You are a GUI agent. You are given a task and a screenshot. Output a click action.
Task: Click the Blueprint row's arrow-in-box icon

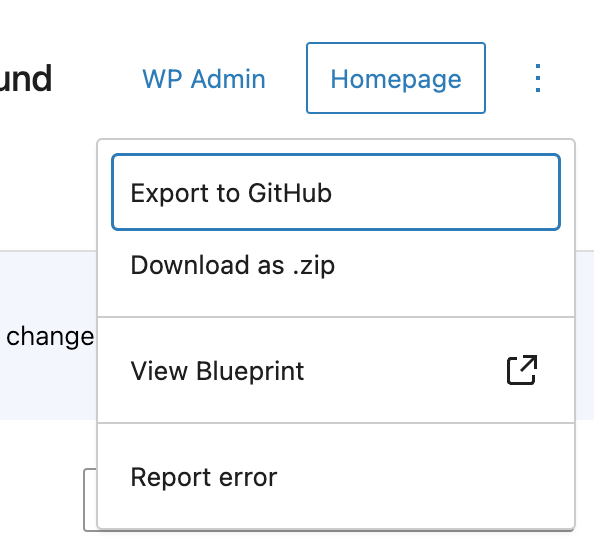tap(522, 370)
